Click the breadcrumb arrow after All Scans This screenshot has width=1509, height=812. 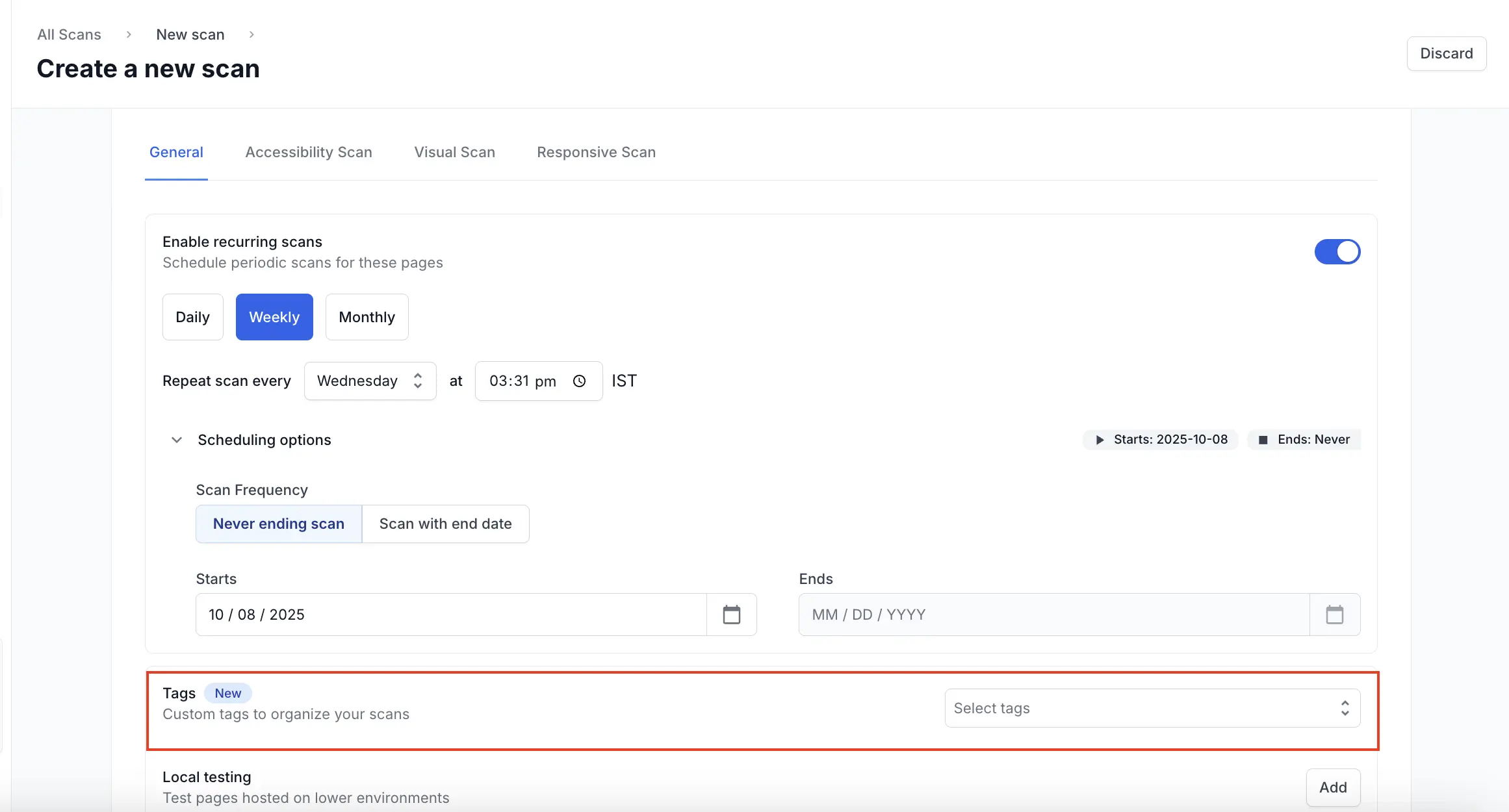coord(129,34)
